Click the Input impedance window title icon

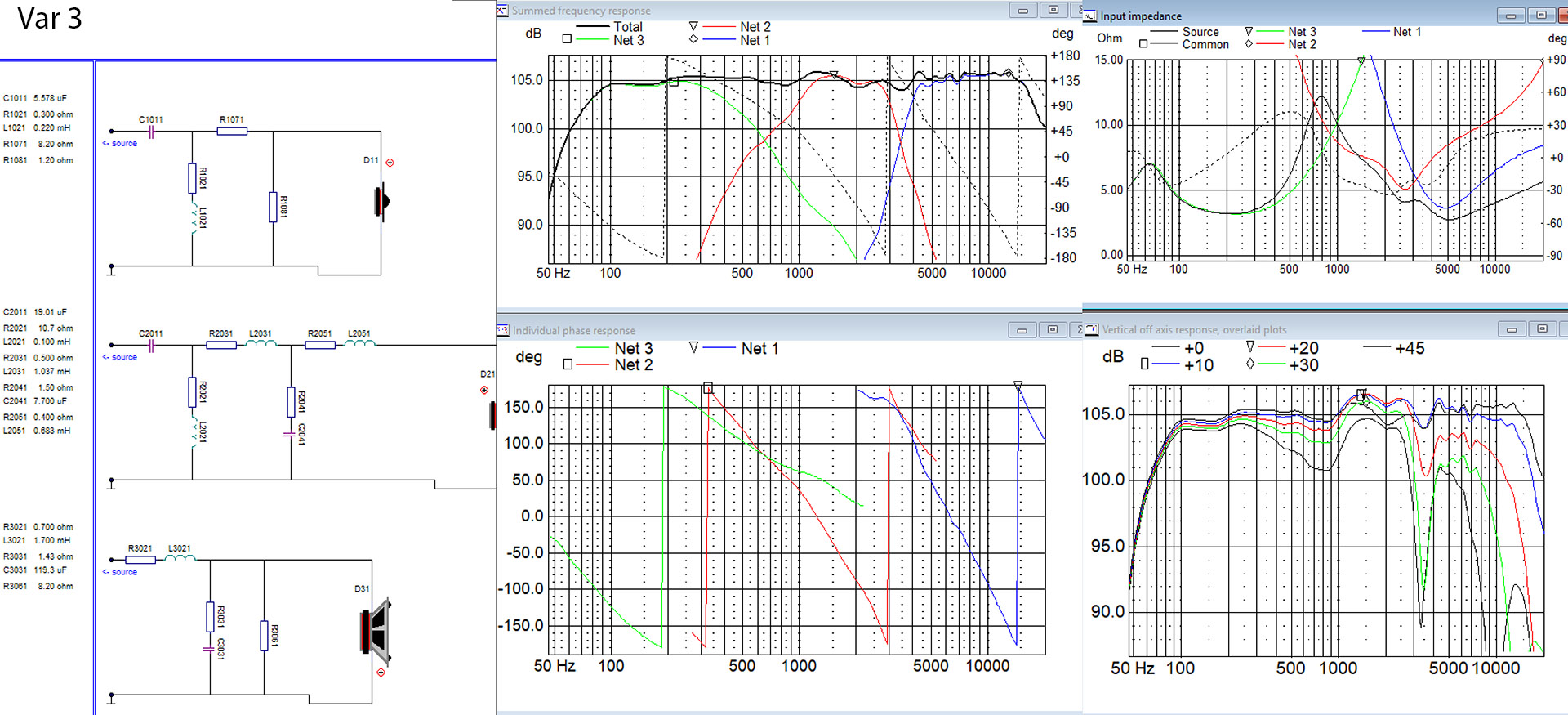1090,16
